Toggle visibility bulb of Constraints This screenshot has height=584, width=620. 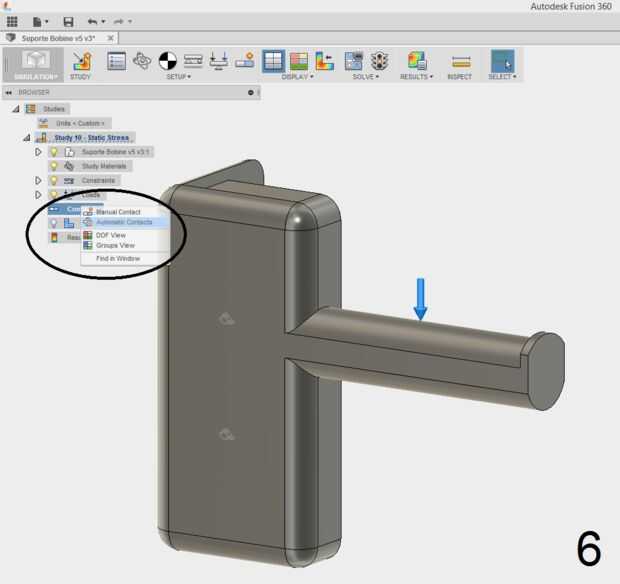click(54, 180)
